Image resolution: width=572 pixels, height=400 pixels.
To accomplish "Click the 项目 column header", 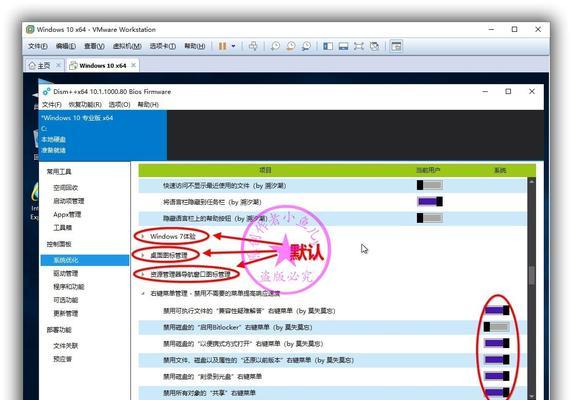I will point(265,170).
